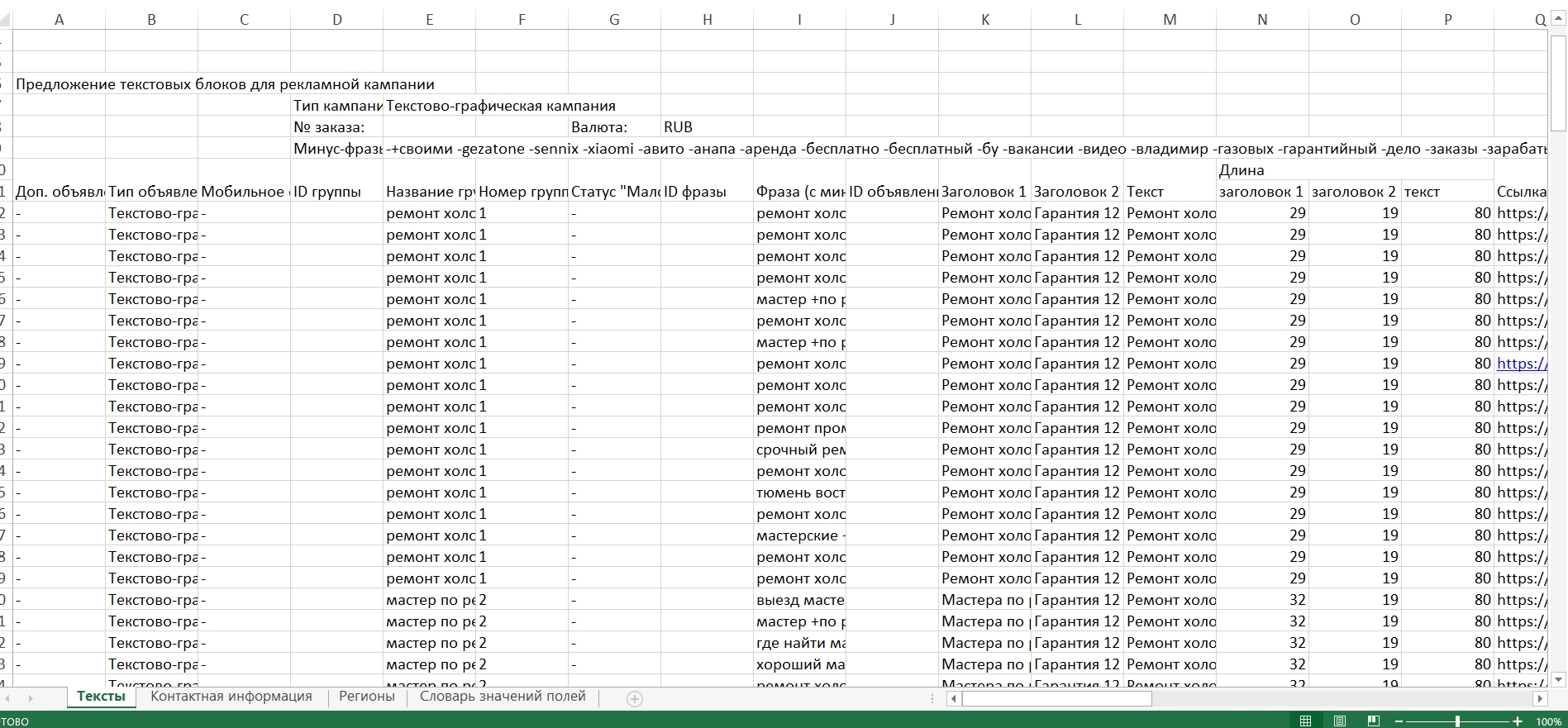Switch to Page Break Preview view
Screen dimensions: 1568x728
(x=1374, y=721)
